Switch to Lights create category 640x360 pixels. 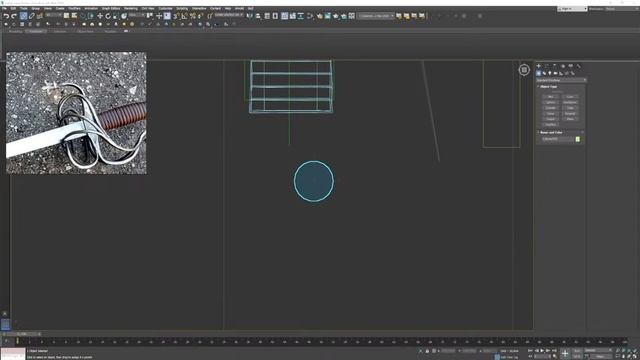click(x=550, y=73)
